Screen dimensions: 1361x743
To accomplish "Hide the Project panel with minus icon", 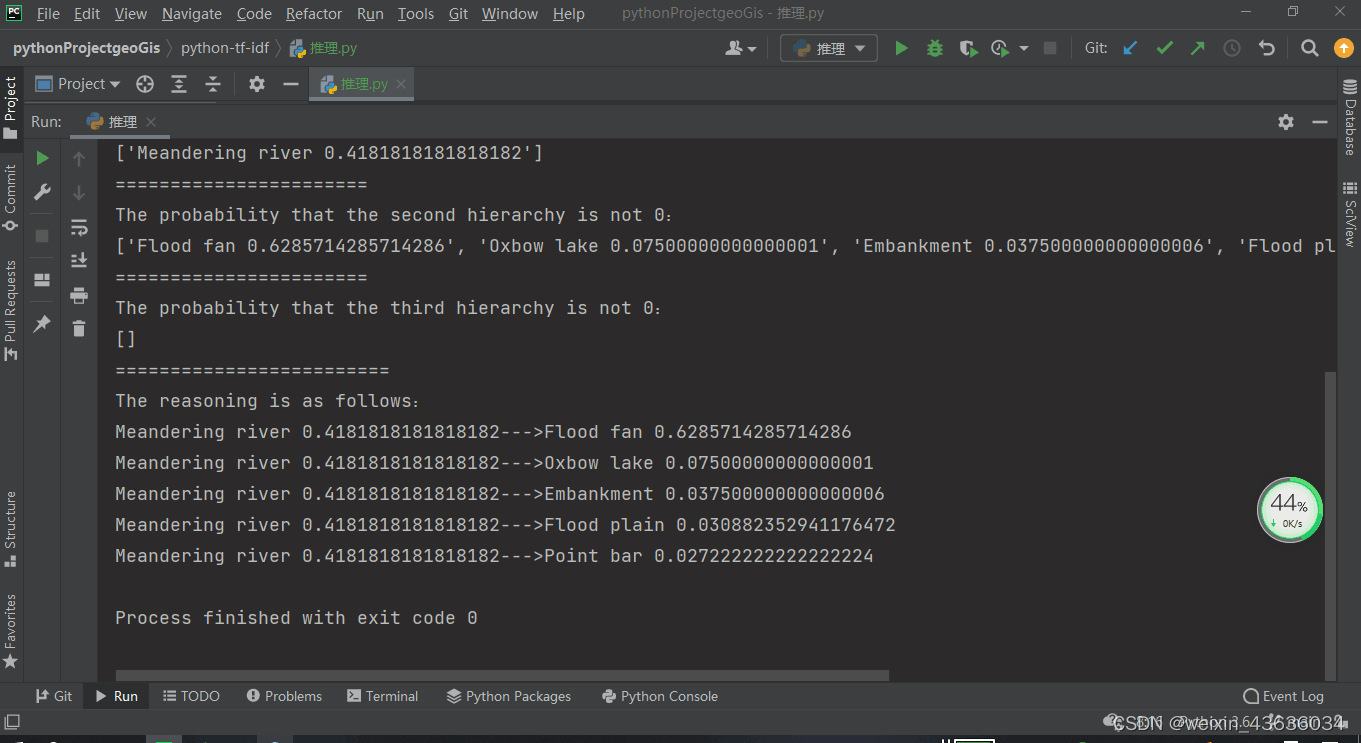I will click(291, 84).
